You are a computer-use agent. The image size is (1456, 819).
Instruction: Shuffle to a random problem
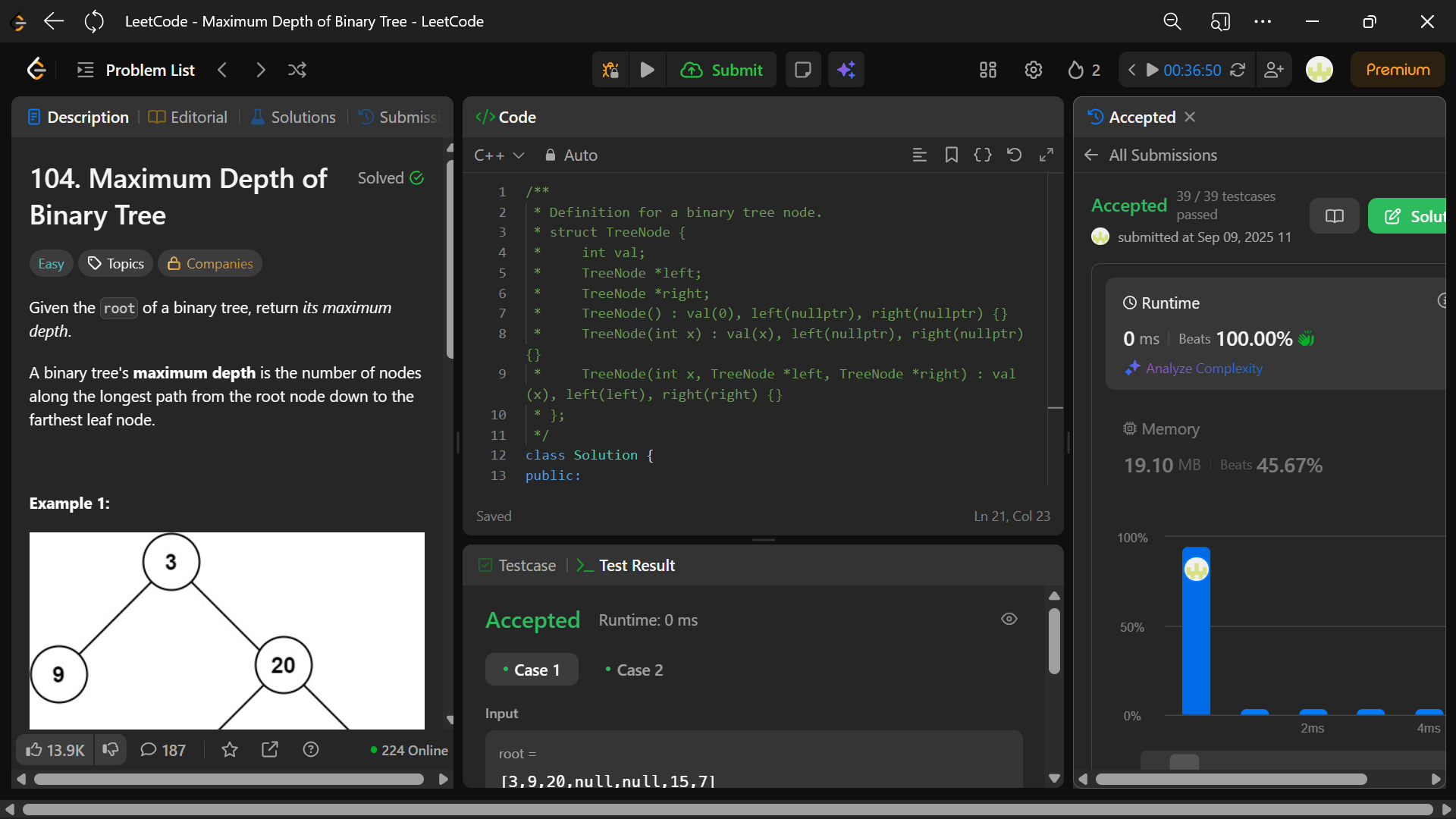297,70
